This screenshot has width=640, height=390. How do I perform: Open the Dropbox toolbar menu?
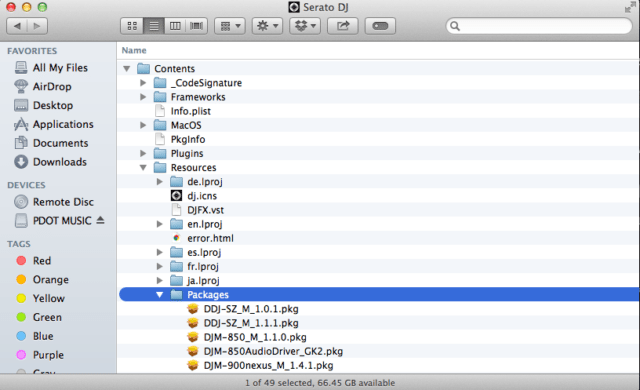(305, 26)
